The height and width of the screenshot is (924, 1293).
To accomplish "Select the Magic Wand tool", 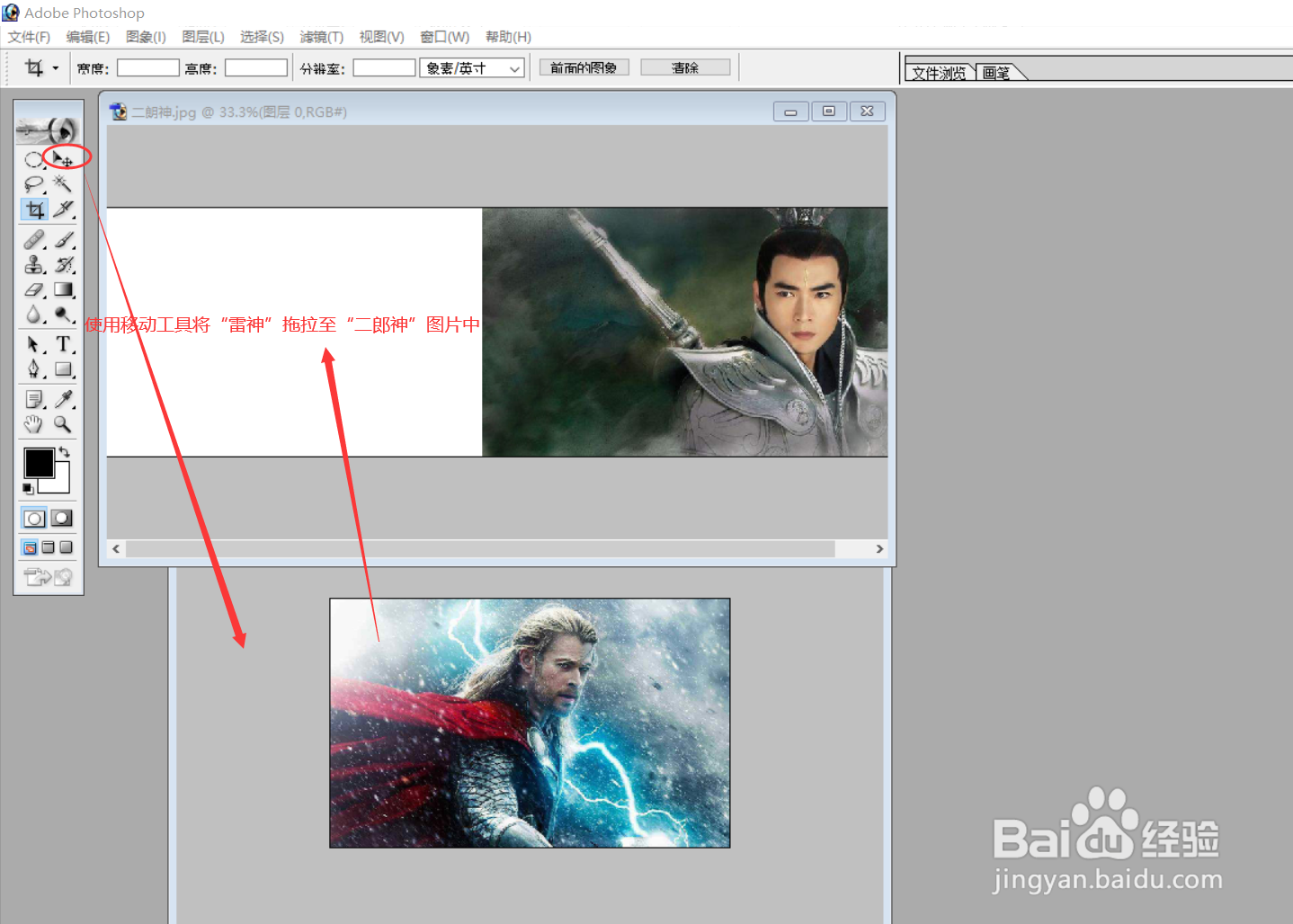I will [x=63, y=184].
